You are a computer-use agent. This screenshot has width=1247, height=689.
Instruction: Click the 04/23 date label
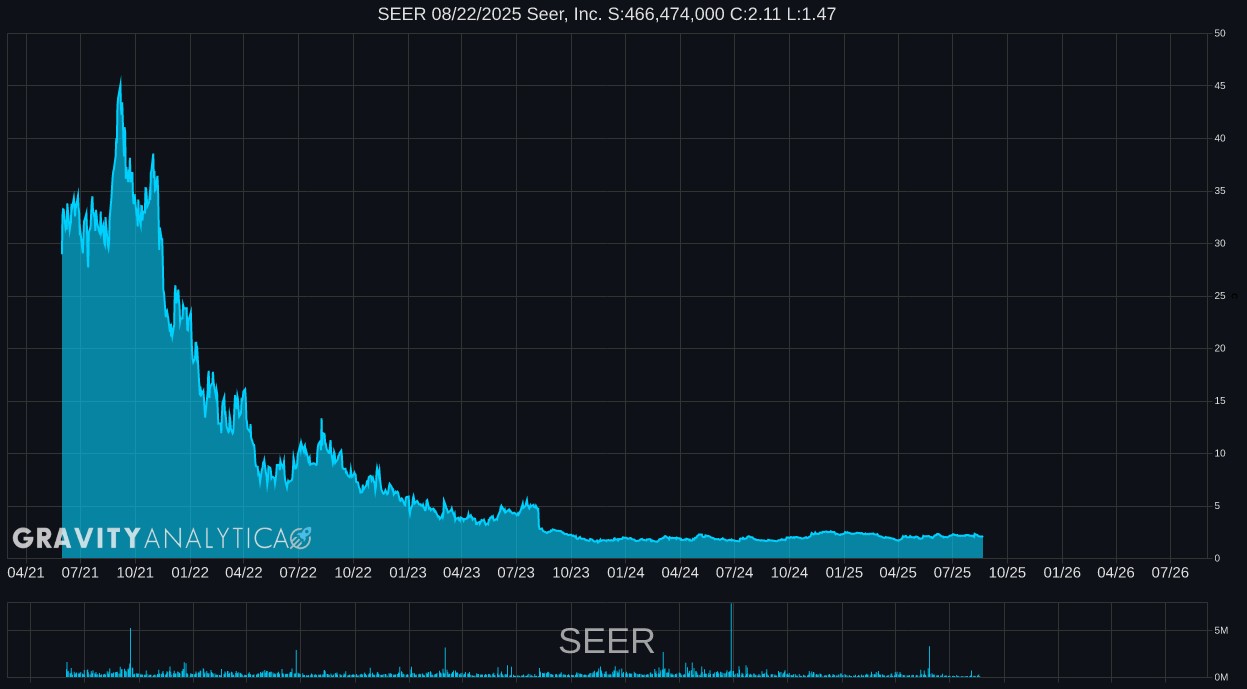(x=461, y=572)
